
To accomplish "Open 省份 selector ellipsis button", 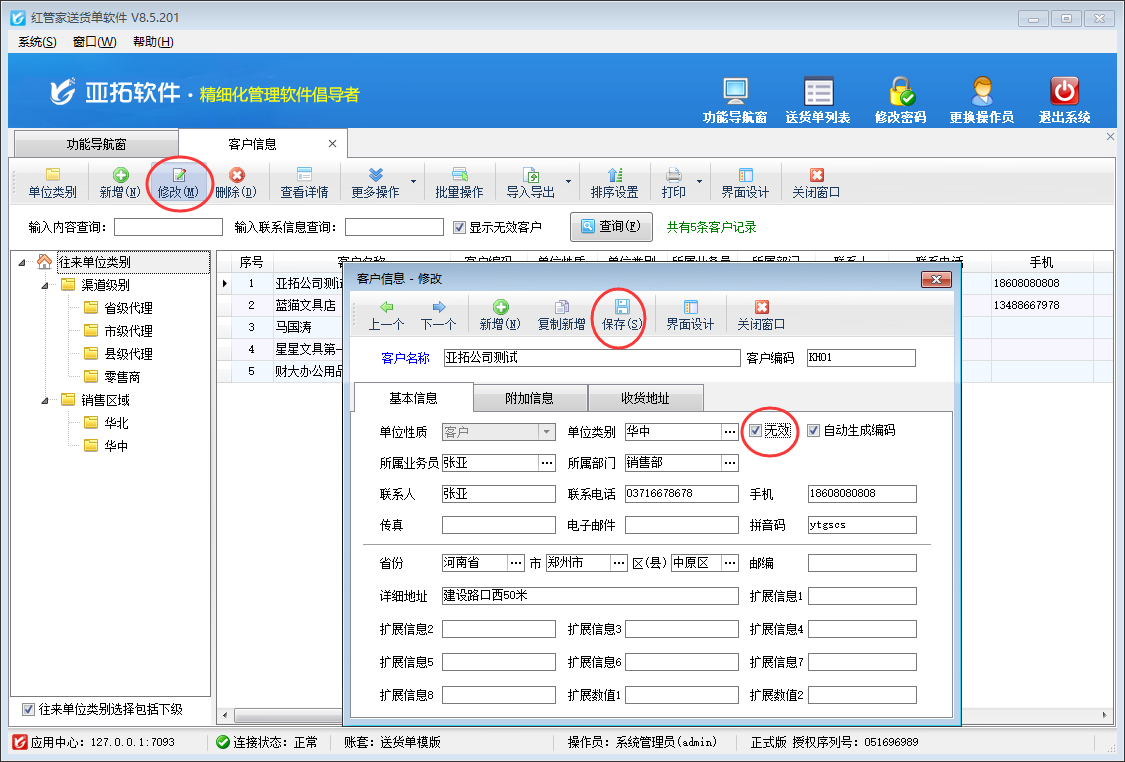I will [x=516, y=563].
